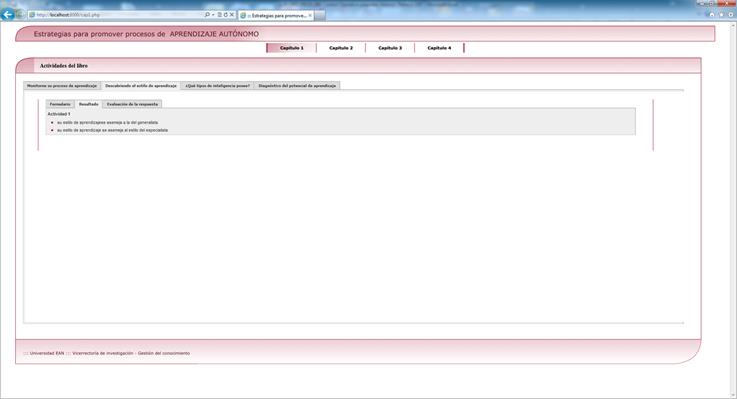Refresh the page using the reload icon
Screen dimensions: 737x399
tap(226, 15)
